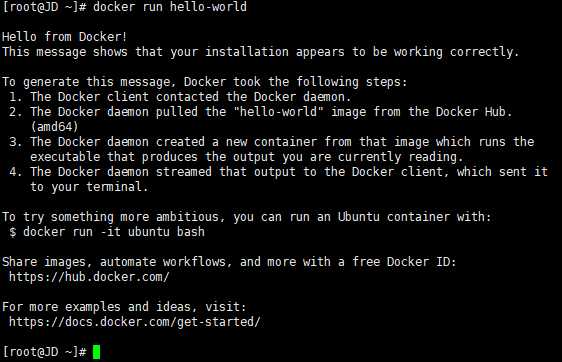This screenshot has height=362, width=562.
Task: Click the '(amd64)' text
Action: tap(54, 127)
